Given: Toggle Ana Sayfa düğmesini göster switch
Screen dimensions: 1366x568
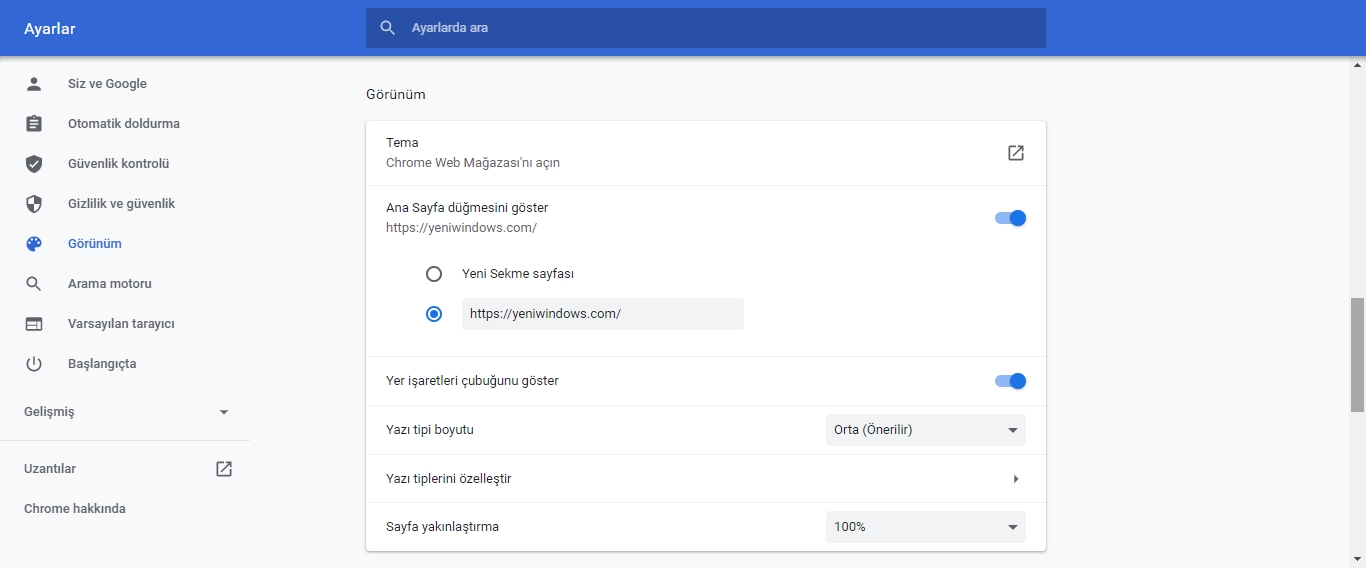Looking at the screenshot, I should pyautogui.click(x=1010, y=218).
